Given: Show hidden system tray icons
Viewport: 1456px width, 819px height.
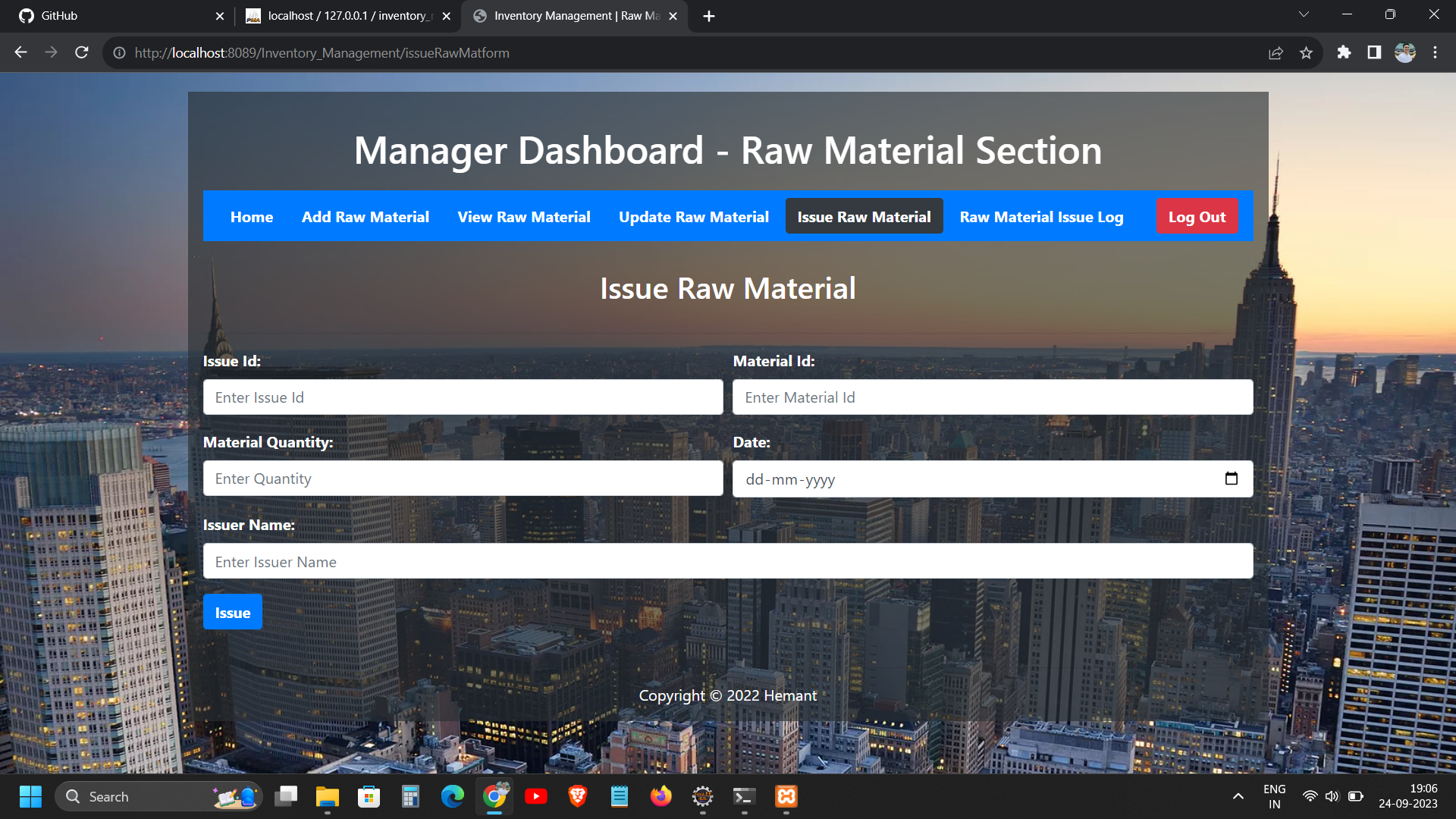Looking at the screenshot, I should tap(1238, 796).
